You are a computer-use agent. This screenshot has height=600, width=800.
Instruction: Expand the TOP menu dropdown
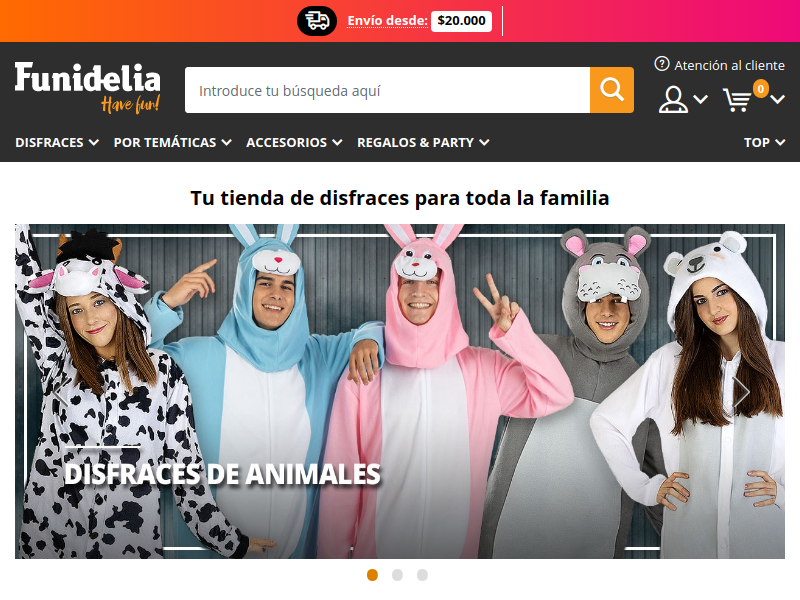(764, 142)
